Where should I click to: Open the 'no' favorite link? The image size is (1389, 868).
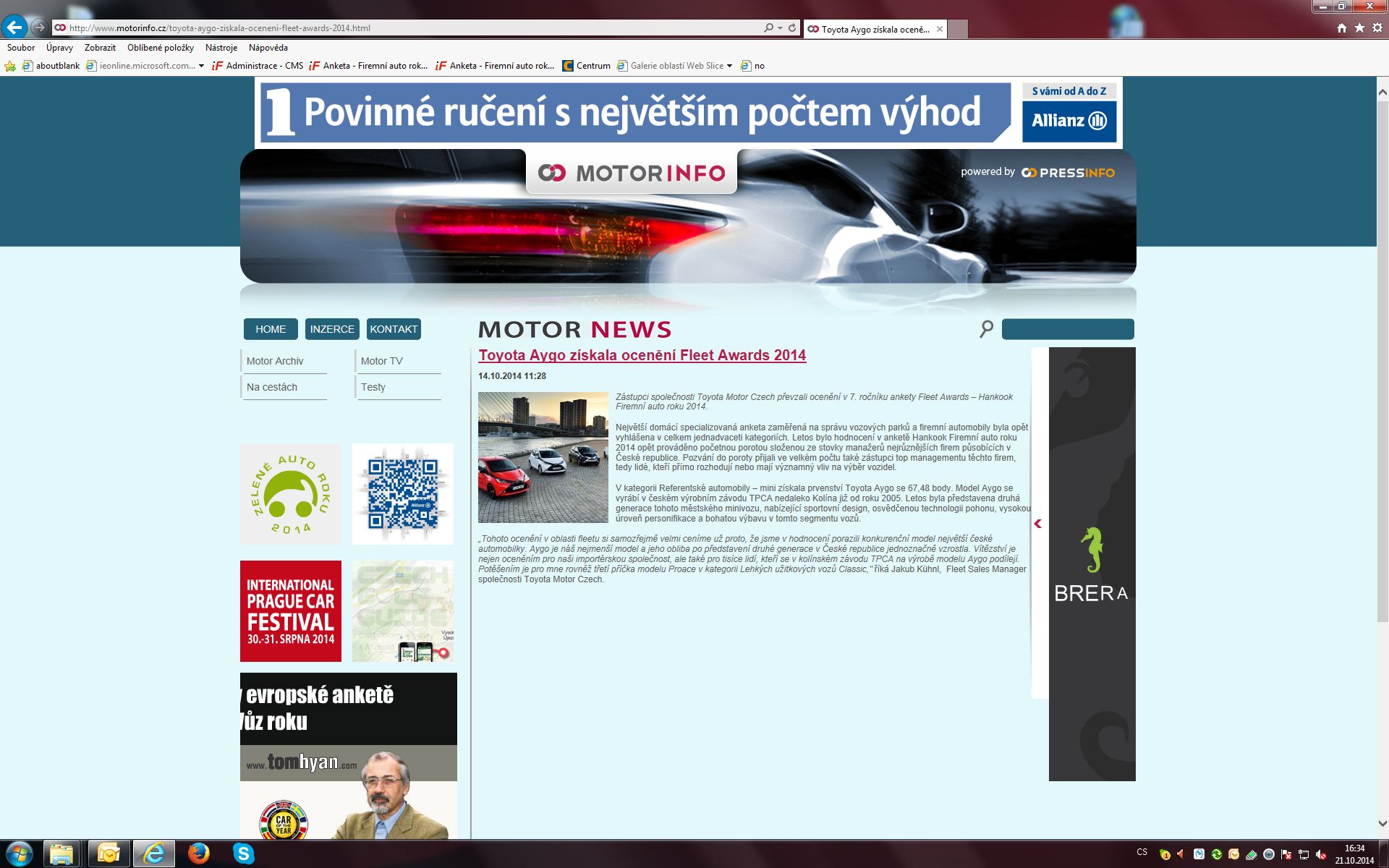click(x=752, y=66)
